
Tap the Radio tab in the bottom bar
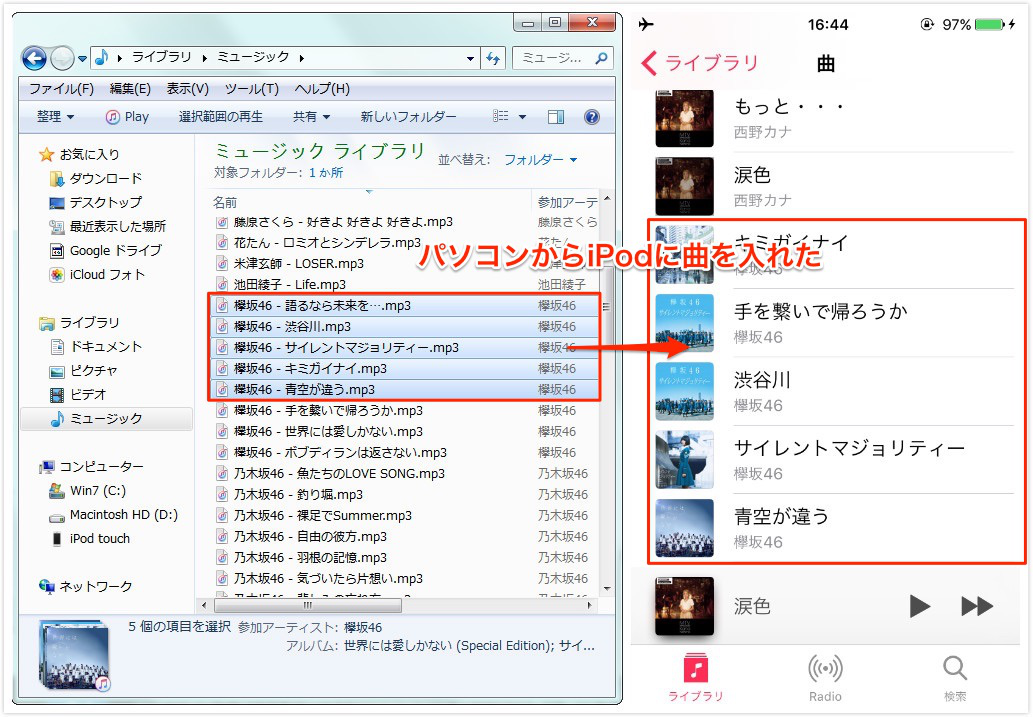click(x=825, y=677)
